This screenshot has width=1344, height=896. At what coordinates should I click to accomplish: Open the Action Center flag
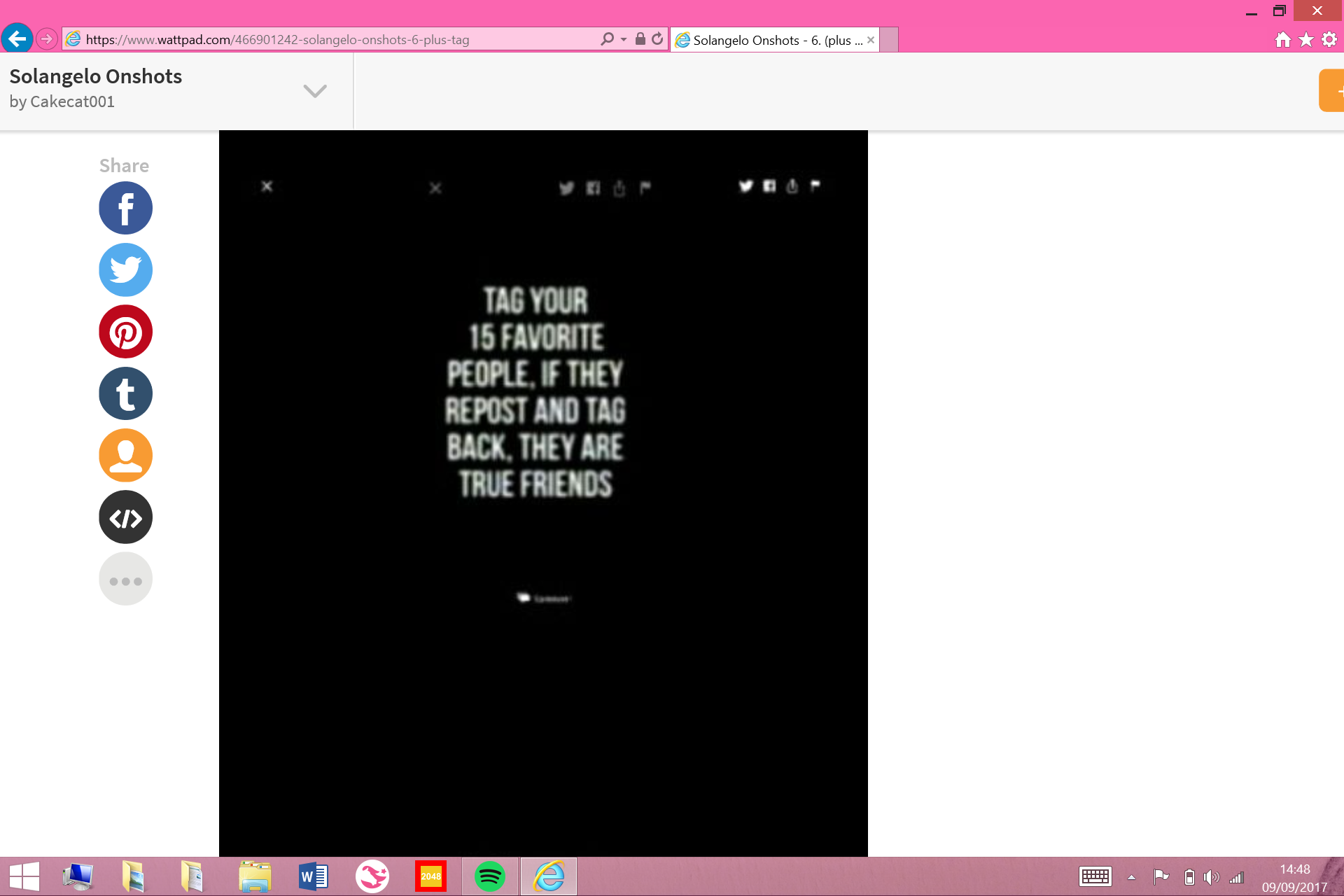(x=1161, y=876)
